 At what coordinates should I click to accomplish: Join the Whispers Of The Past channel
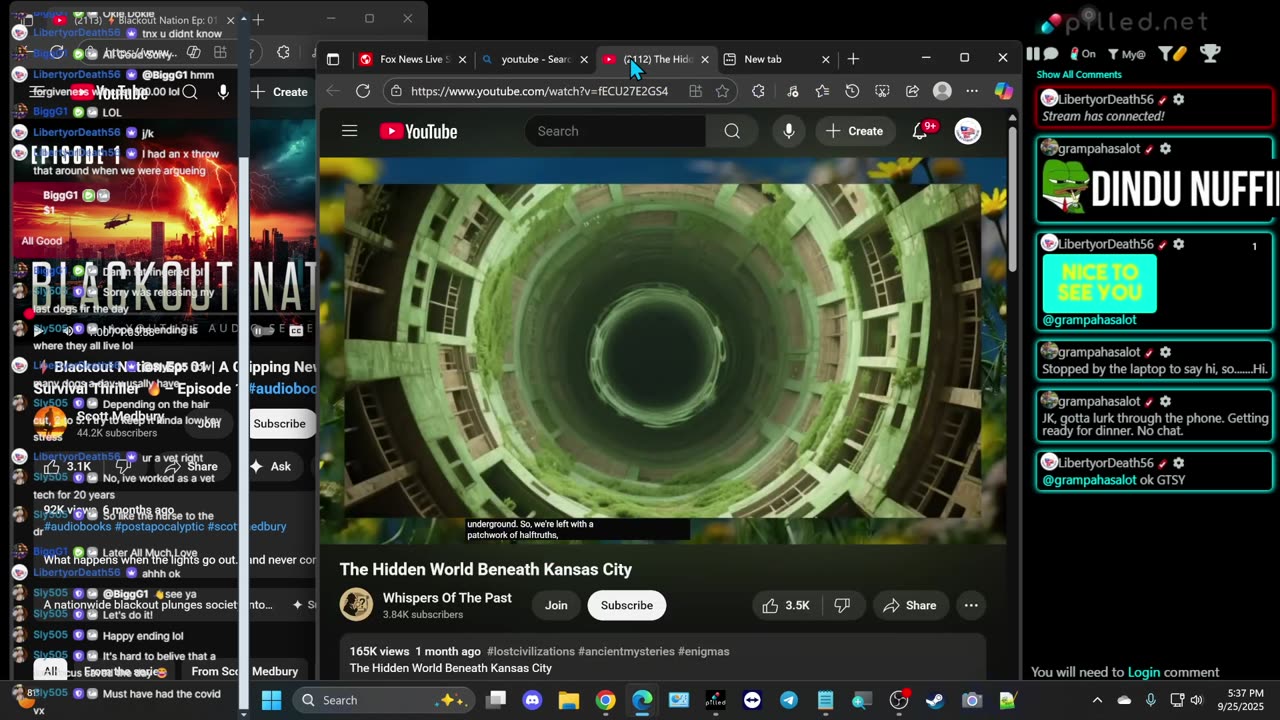click(x=556, y=605)
